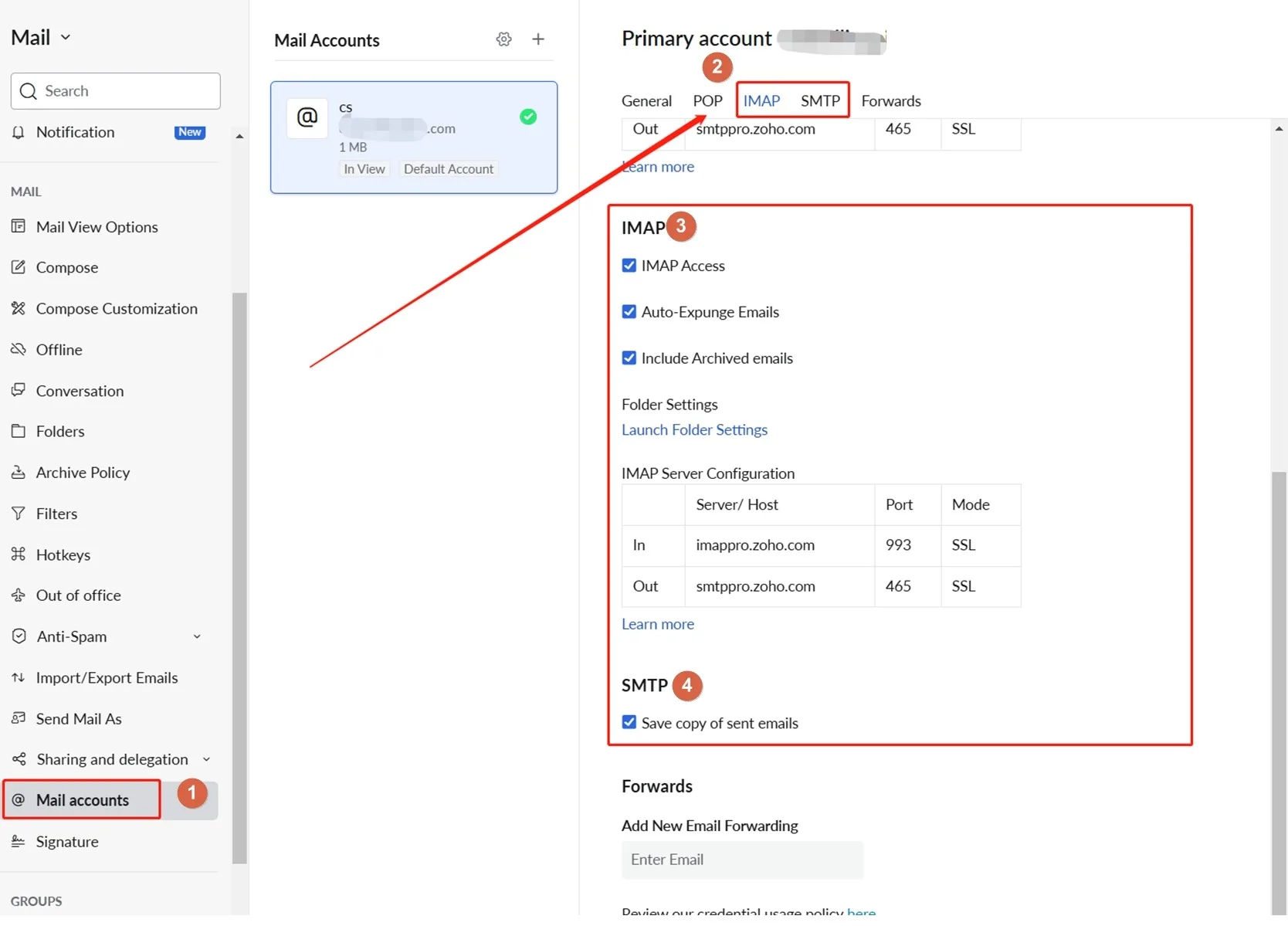
Task: Open Out of office via plane icon
Action: 19,595
